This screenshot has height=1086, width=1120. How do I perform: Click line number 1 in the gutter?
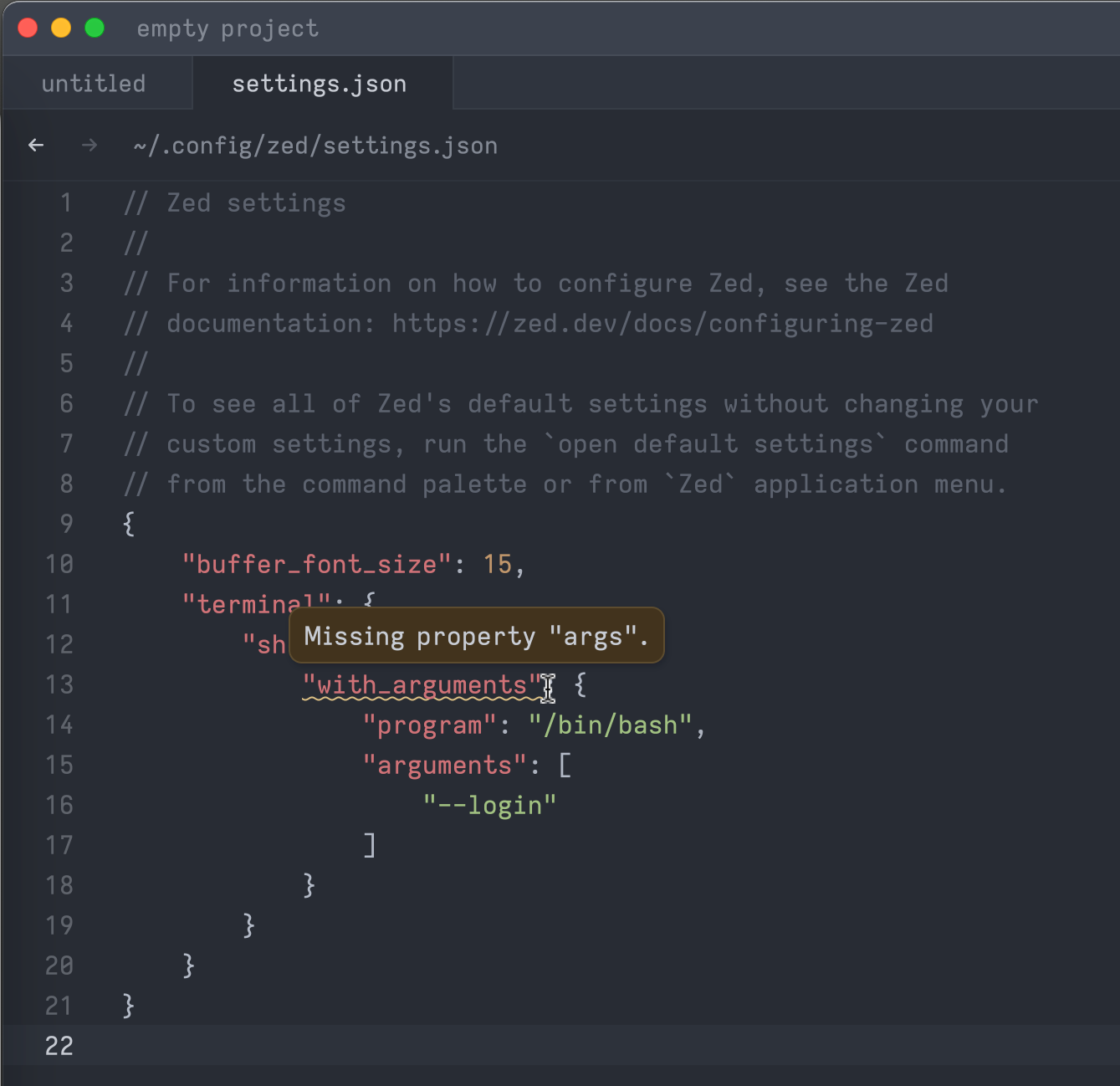pyautogui.click(x=66, y=203)
